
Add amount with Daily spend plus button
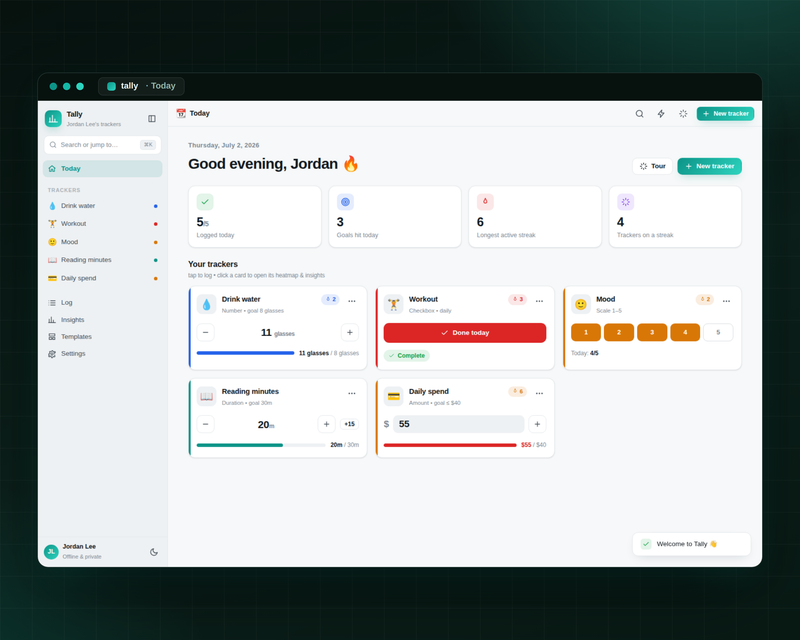[537, 424]
